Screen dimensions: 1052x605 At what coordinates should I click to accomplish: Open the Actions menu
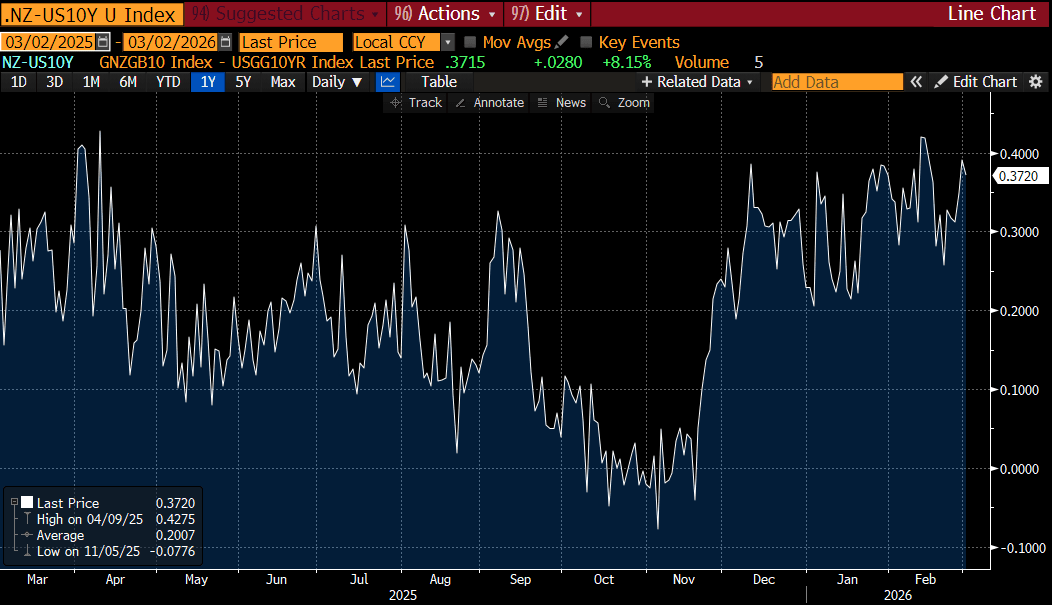point(446,14)
